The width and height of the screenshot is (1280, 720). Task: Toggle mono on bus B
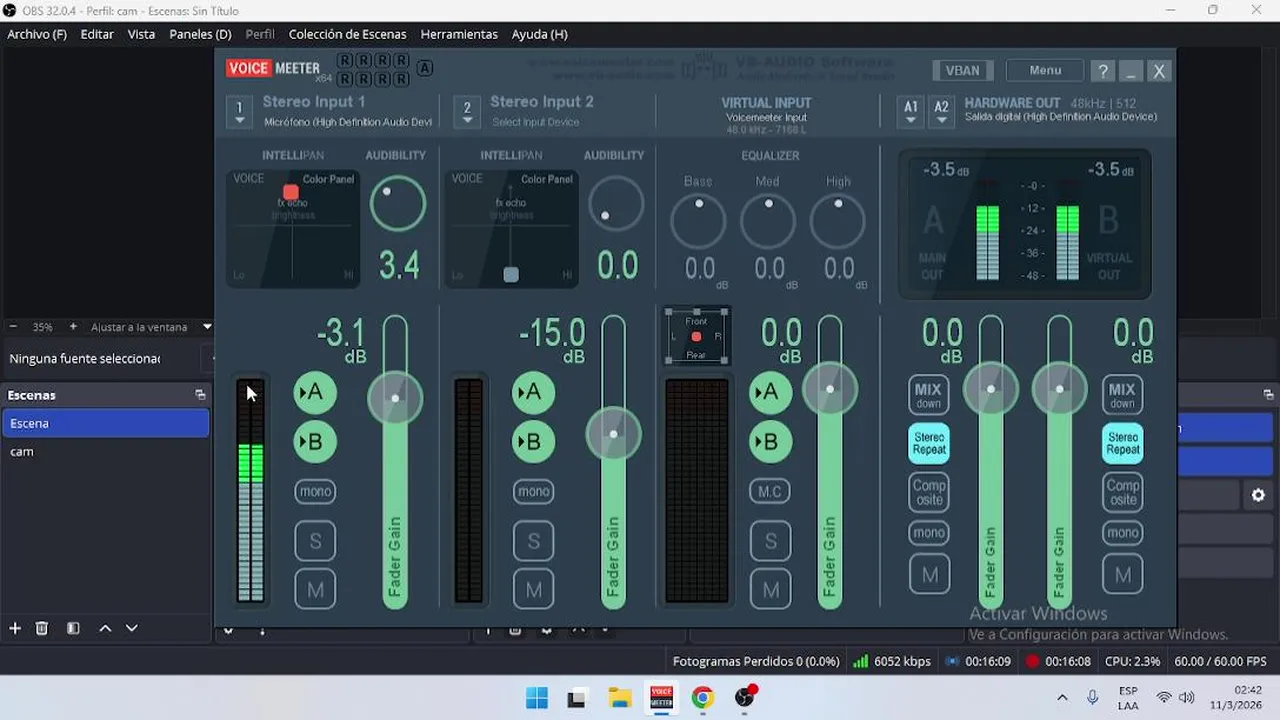1122,533
